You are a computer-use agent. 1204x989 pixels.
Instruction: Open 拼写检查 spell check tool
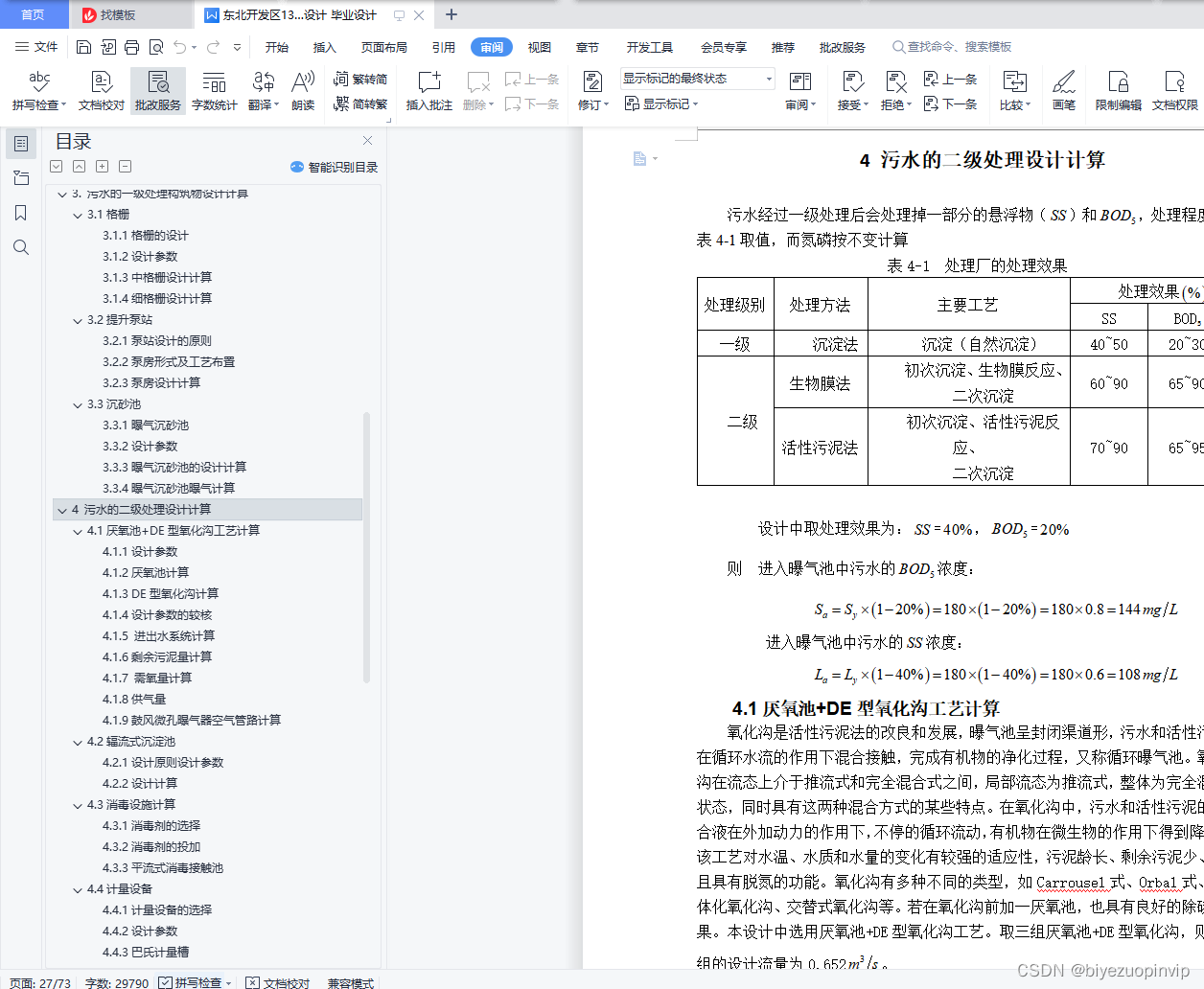39,91
